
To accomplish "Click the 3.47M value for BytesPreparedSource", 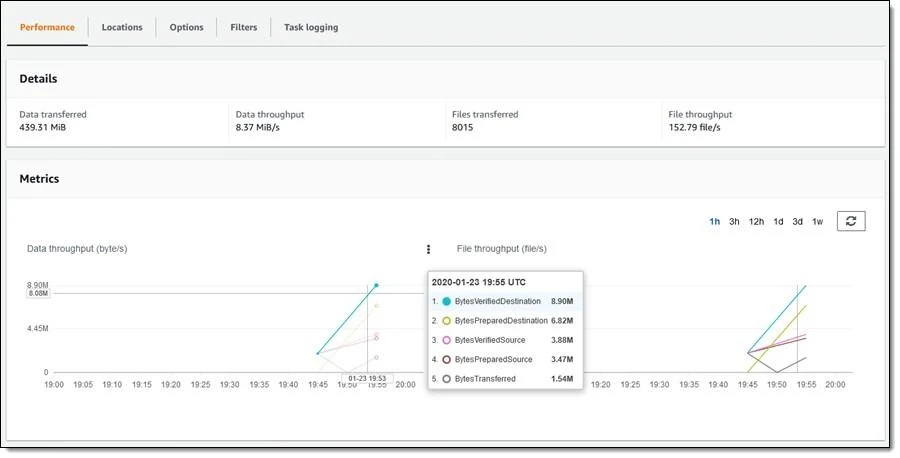I will [562, 359].
